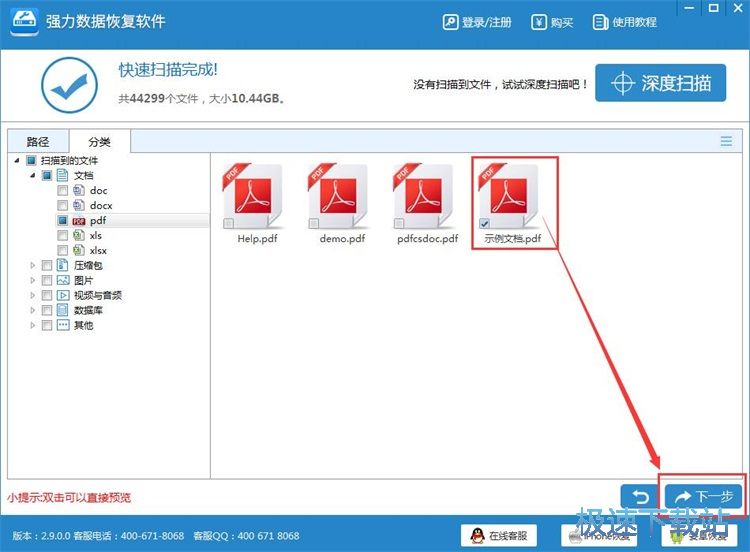Screen dimensions: 750x552
Task: Click the images category icon (图片)
Action: 63,280
